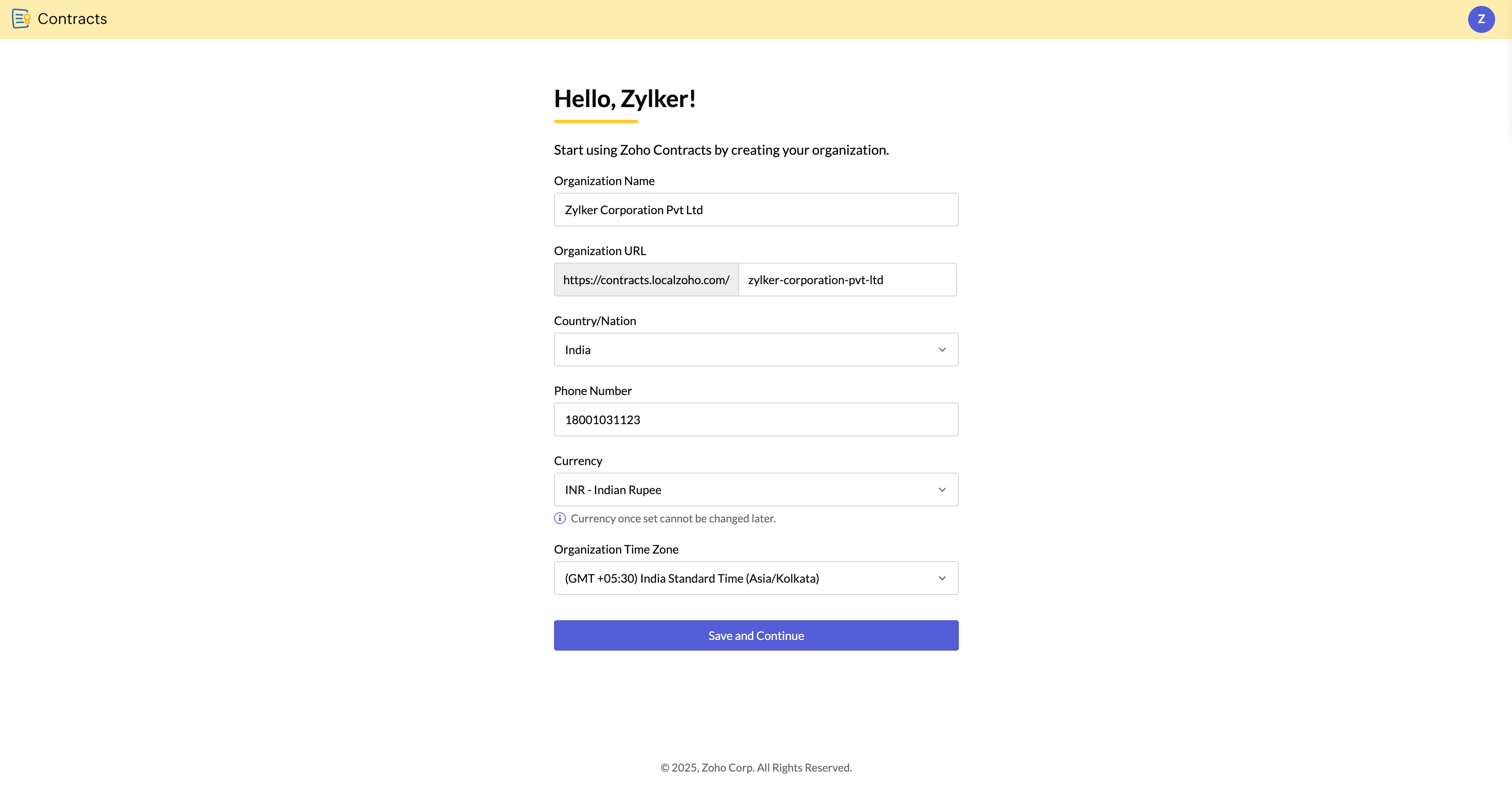This screenshot has width=1512, height=807.
Task: Click the Organization Name label
Action: pos(604,181)
